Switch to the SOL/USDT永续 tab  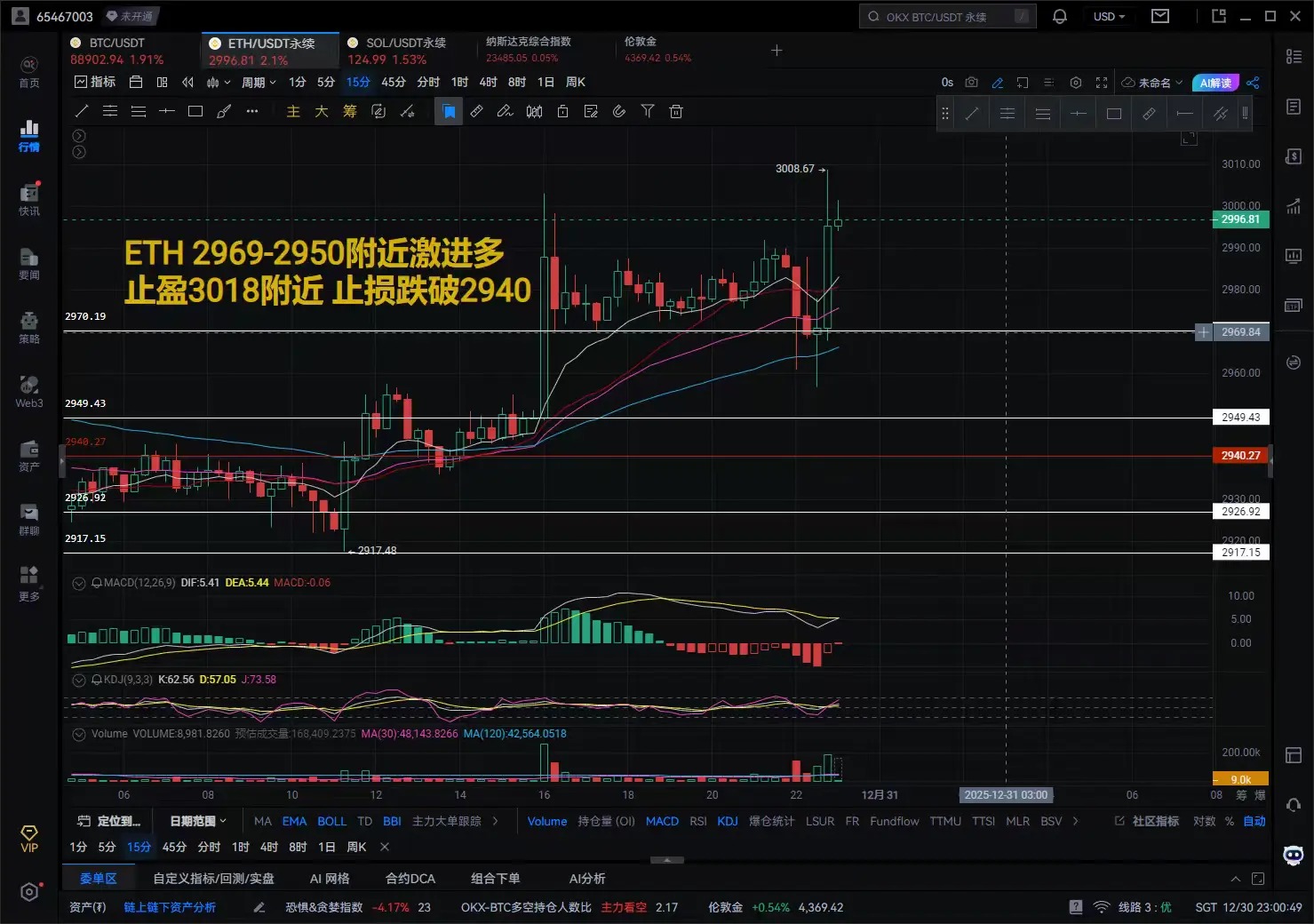(x=408, y=51)
